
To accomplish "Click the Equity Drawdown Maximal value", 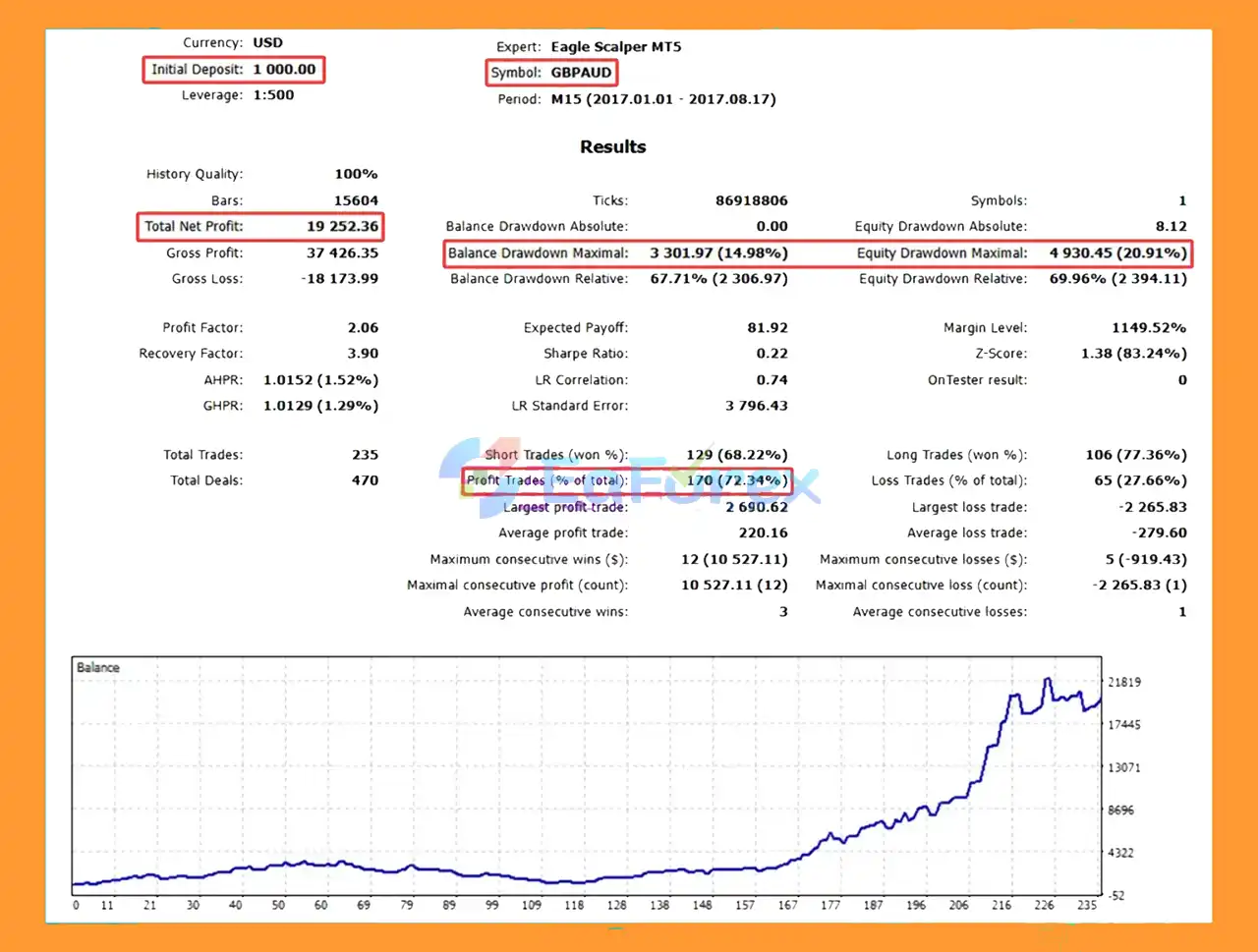I will 1117,253.
